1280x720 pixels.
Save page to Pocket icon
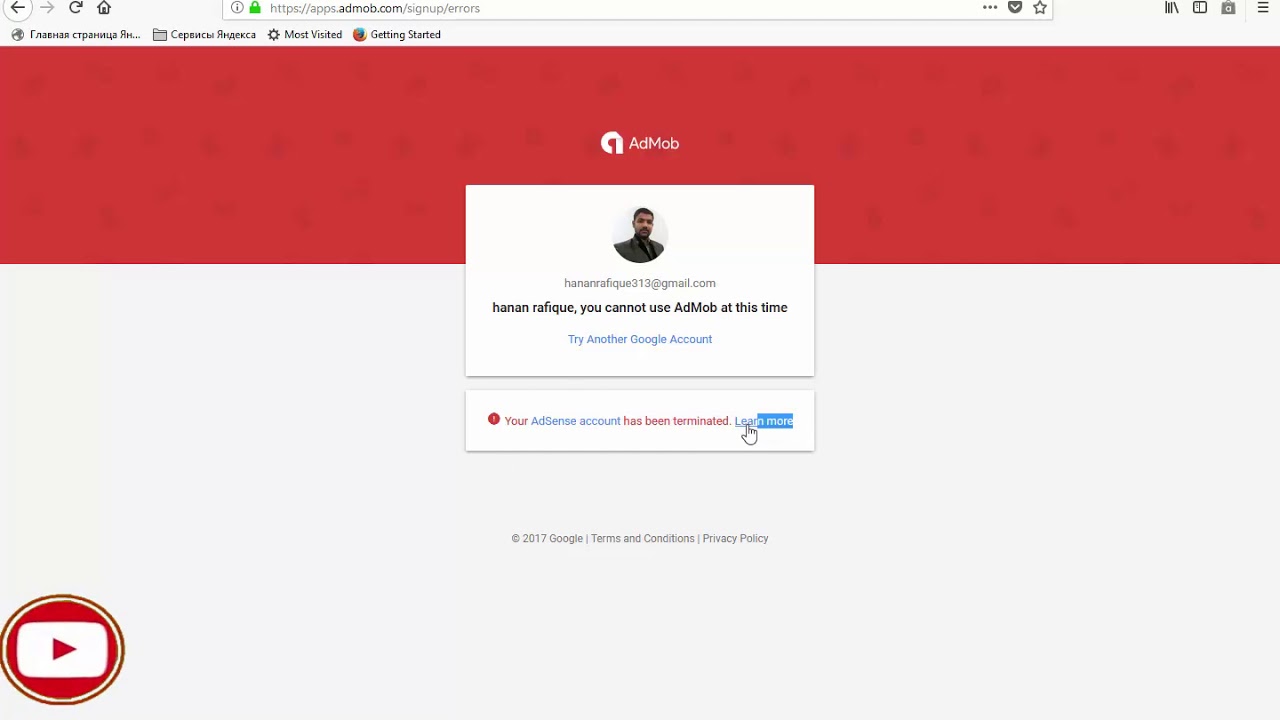[1015, 8]
